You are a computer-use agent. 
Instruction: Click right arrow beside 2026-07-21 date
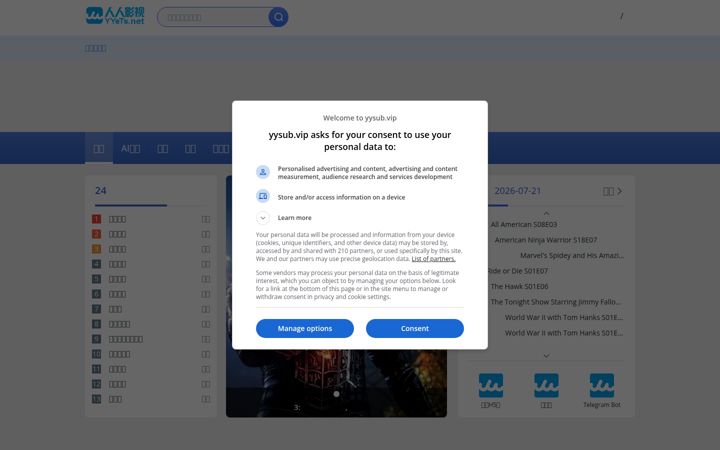click(619, 191)
